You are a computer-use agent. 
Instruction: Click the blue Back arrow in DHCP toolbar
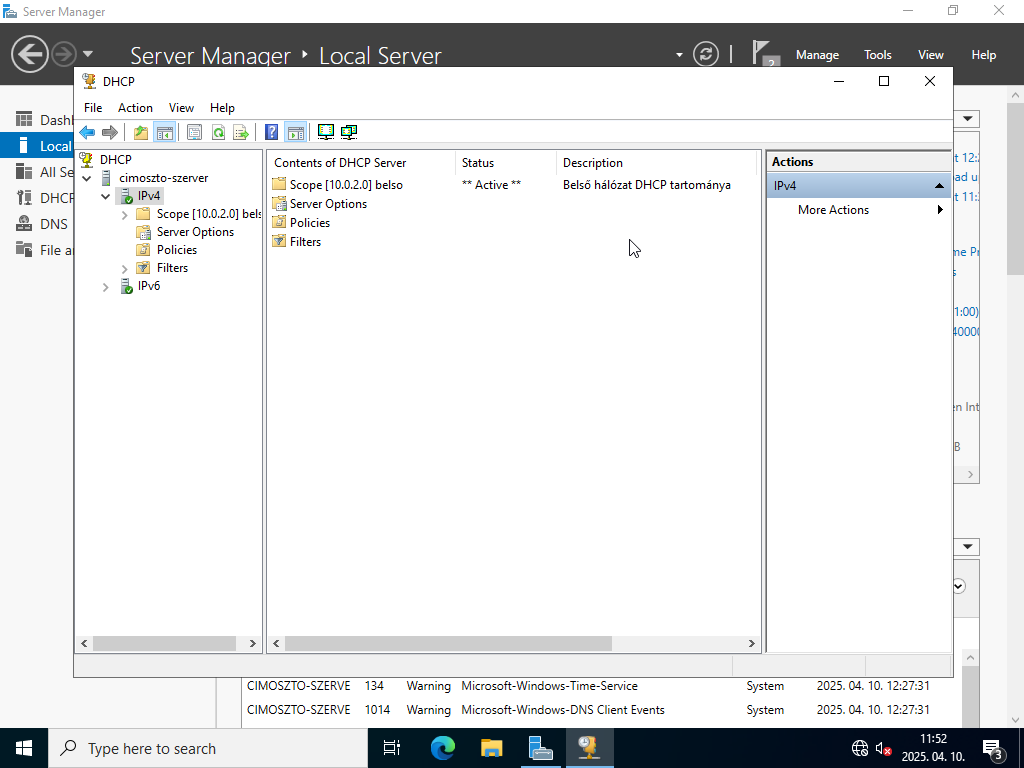click(87, 132)
